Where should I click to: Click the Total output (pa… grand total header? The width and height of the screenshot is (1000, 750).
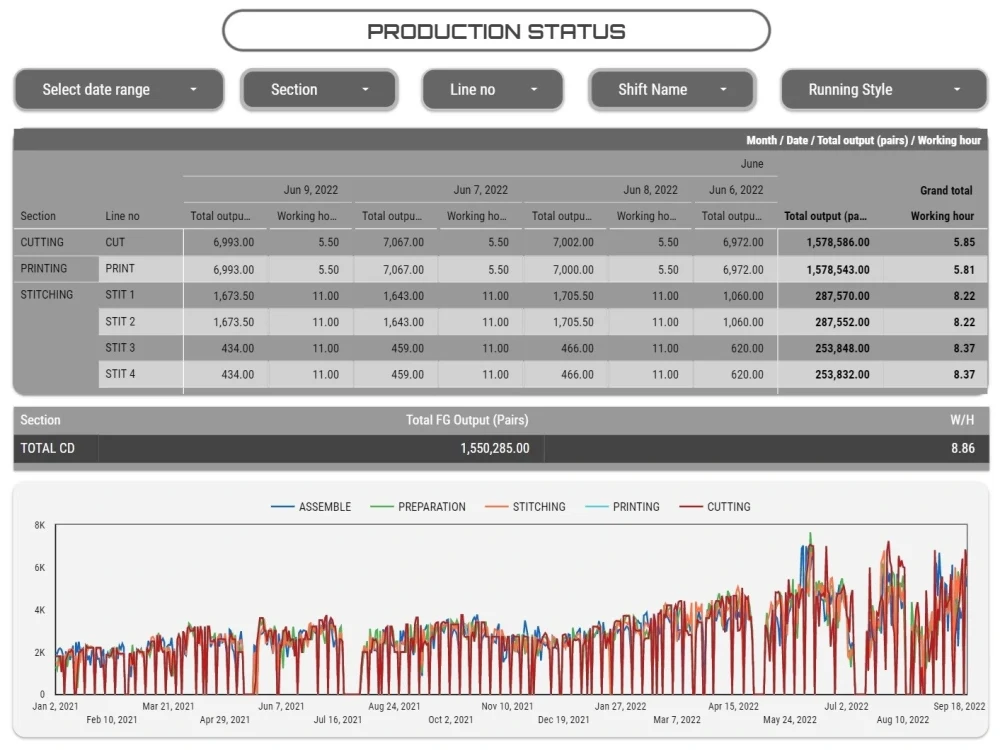click(825, 216)
